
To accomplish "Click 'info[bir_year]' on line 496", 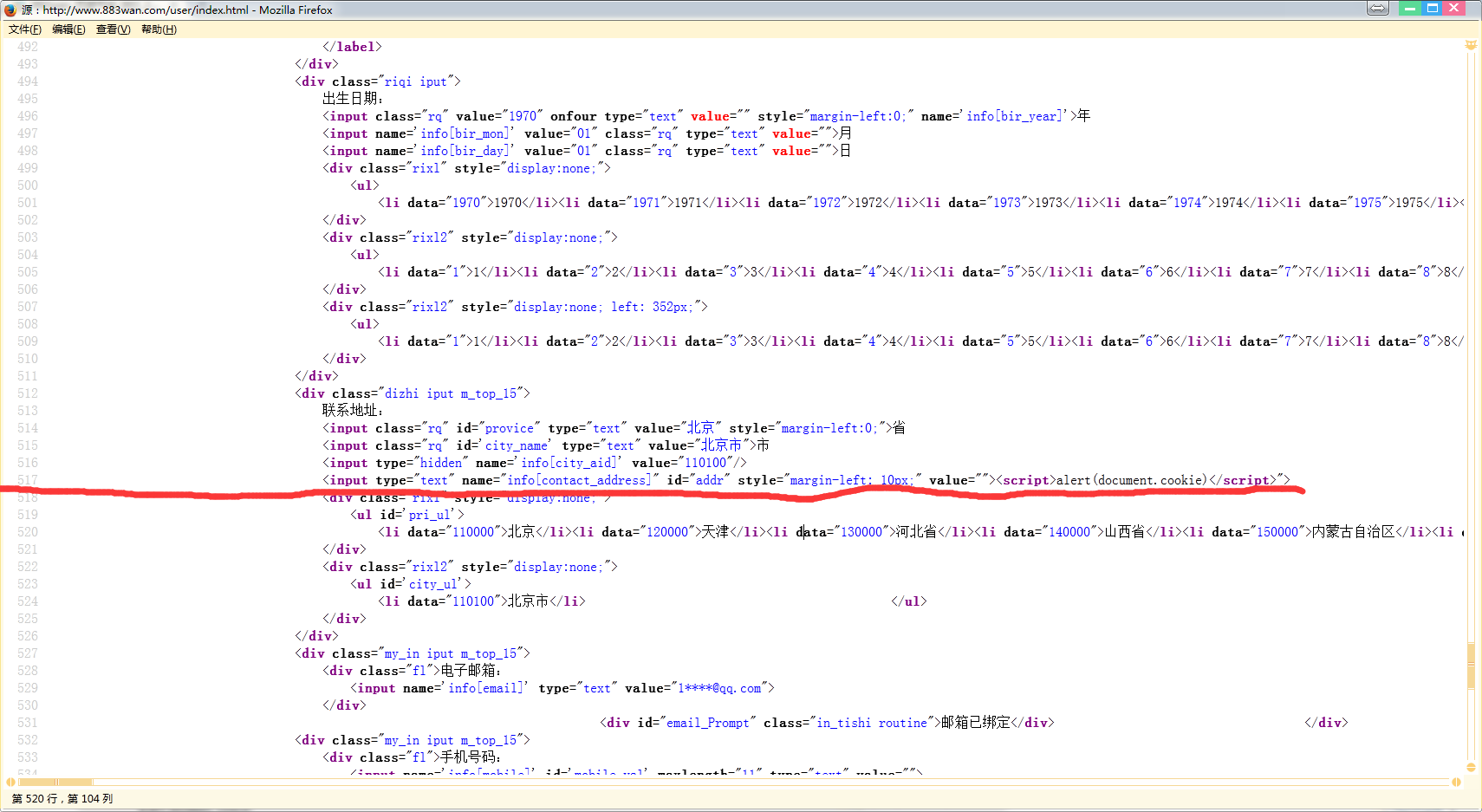I will point(1017,116).
